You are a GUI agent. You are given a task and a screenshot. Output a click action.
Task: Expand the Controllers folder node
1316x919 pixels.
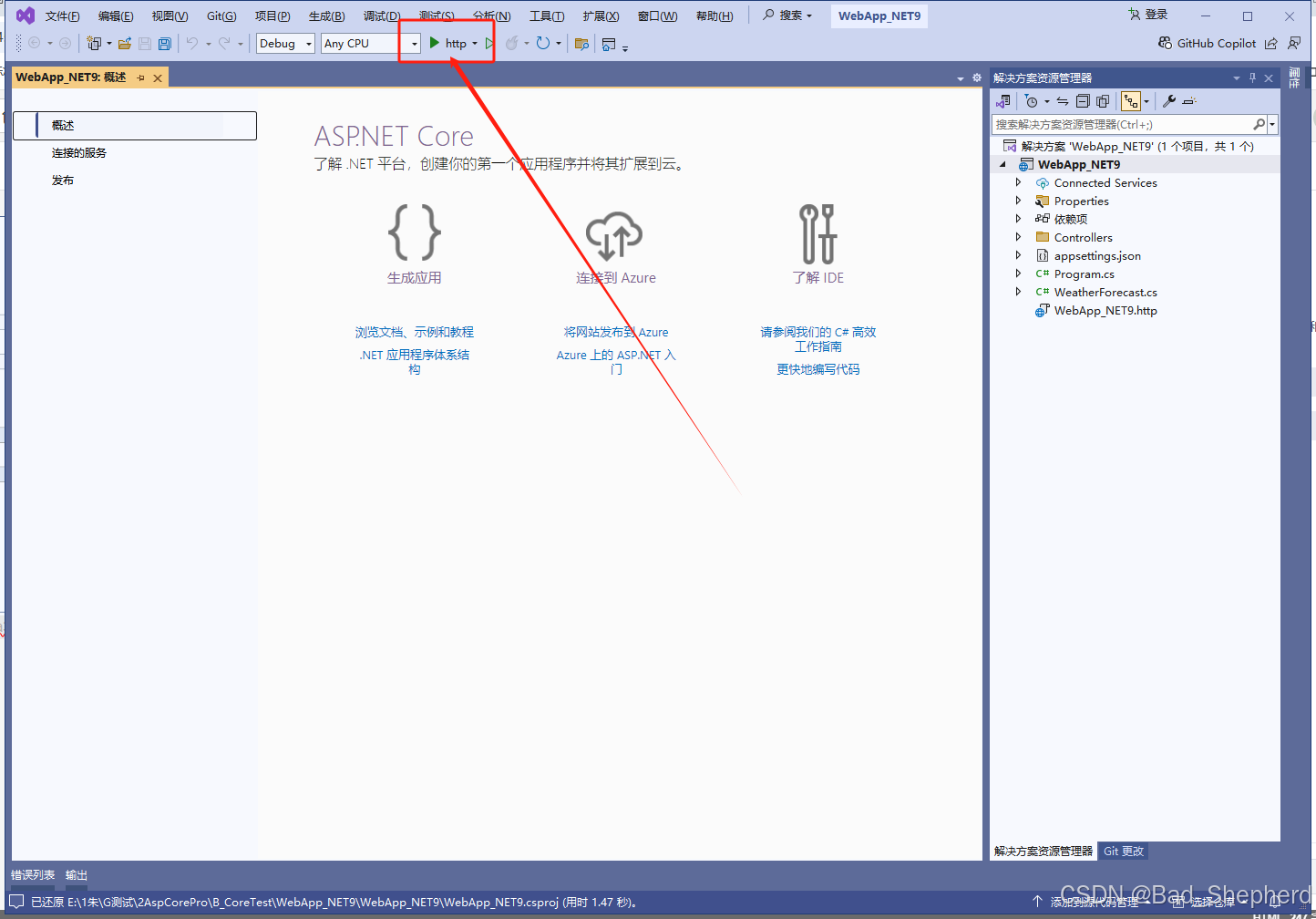[1019, 237]
